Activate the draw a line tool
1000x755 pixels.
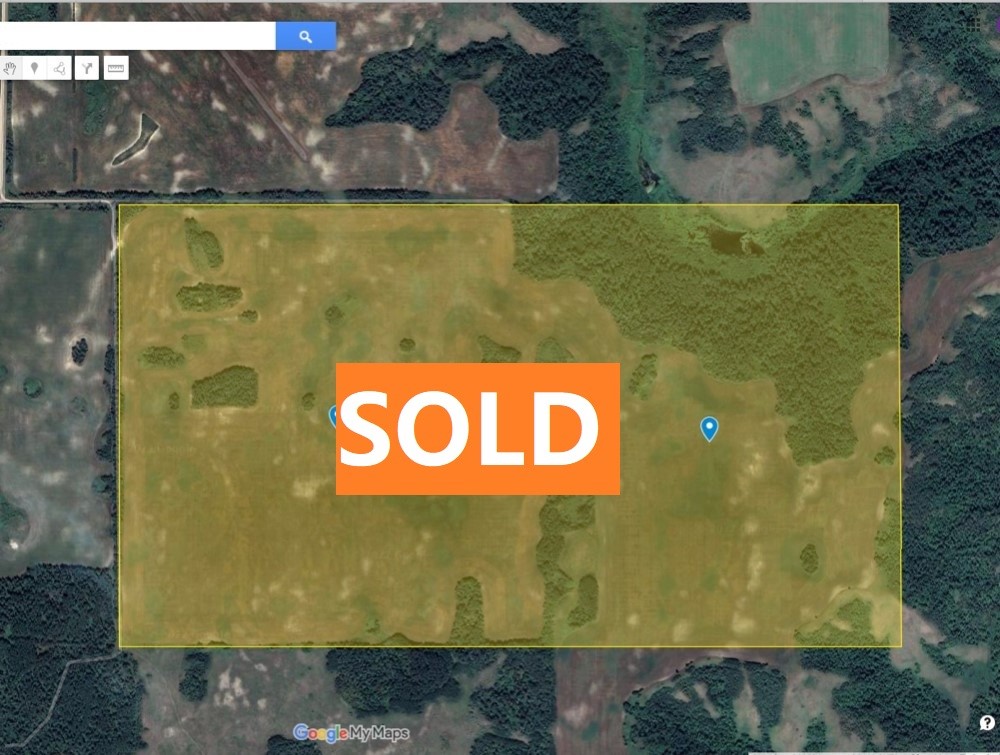point(59,68)
